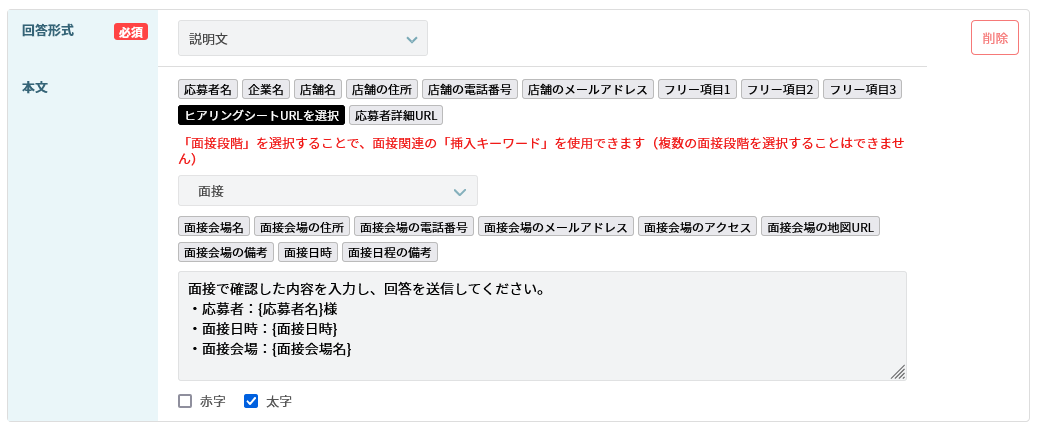Insert the フリー項目3 keyword tag
The height and width of the screenshot is (430, 1038).
point(864,89)
